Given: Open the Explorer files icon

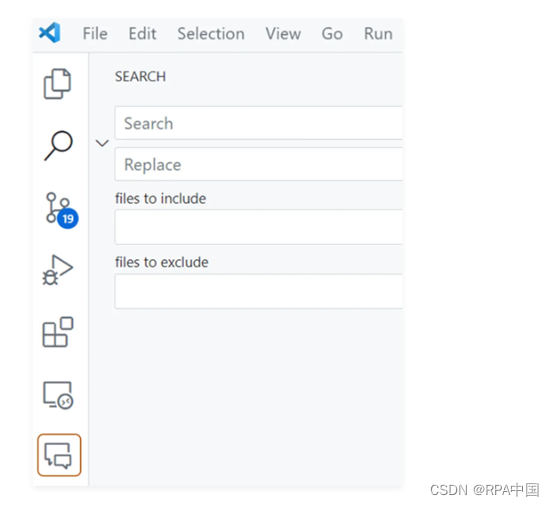Looking at the screenshot, I should tap(57, 84).
